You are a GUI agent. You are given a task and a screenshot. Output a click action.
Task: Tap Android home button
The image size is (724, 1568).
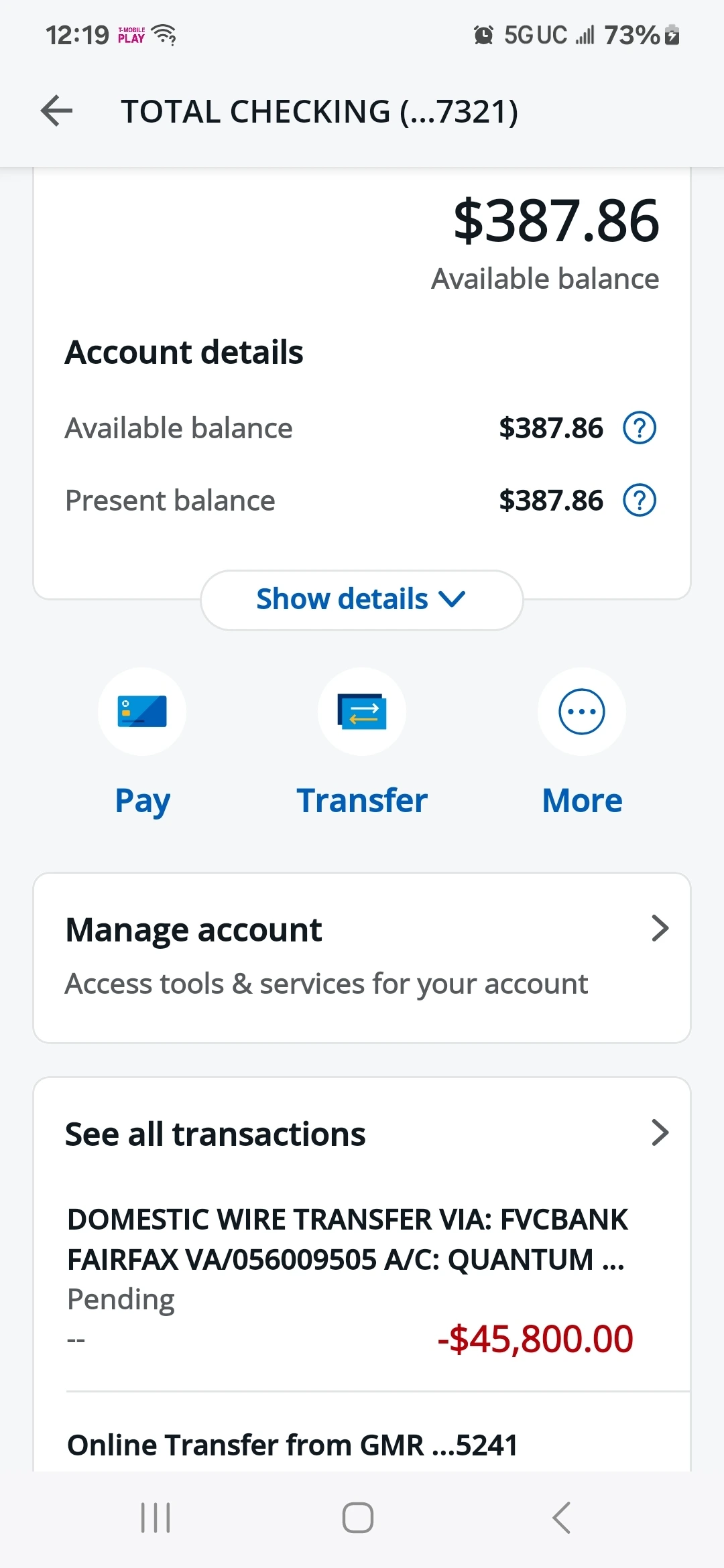358,1518
